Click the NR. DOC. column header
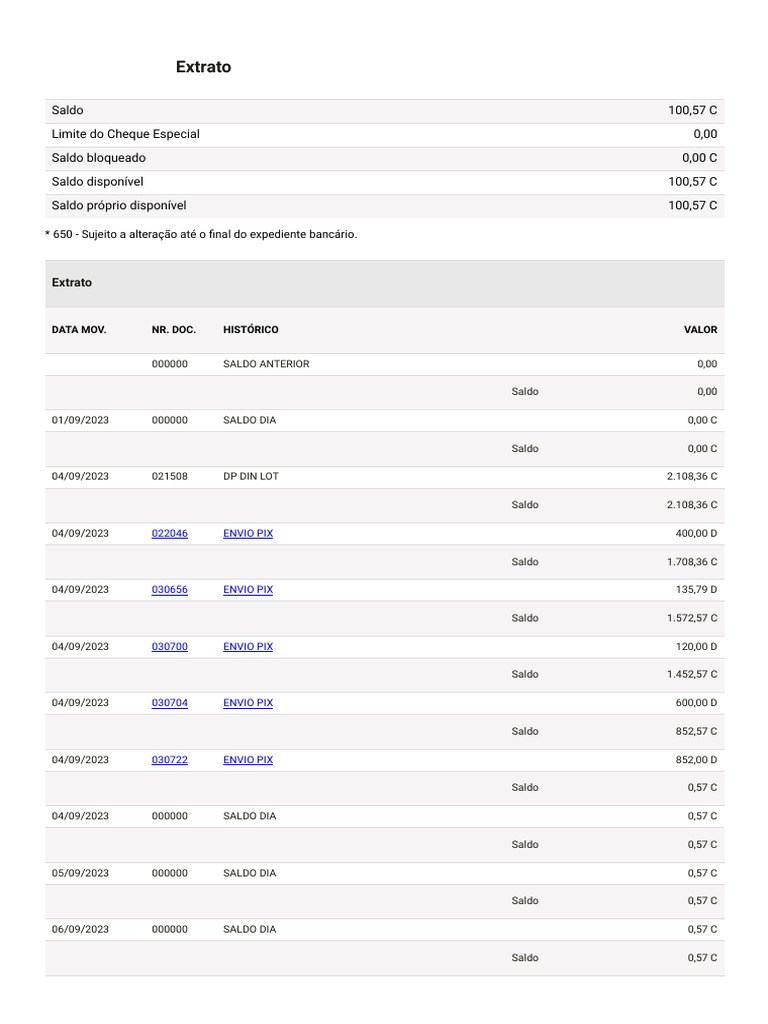 coord(174,330)
